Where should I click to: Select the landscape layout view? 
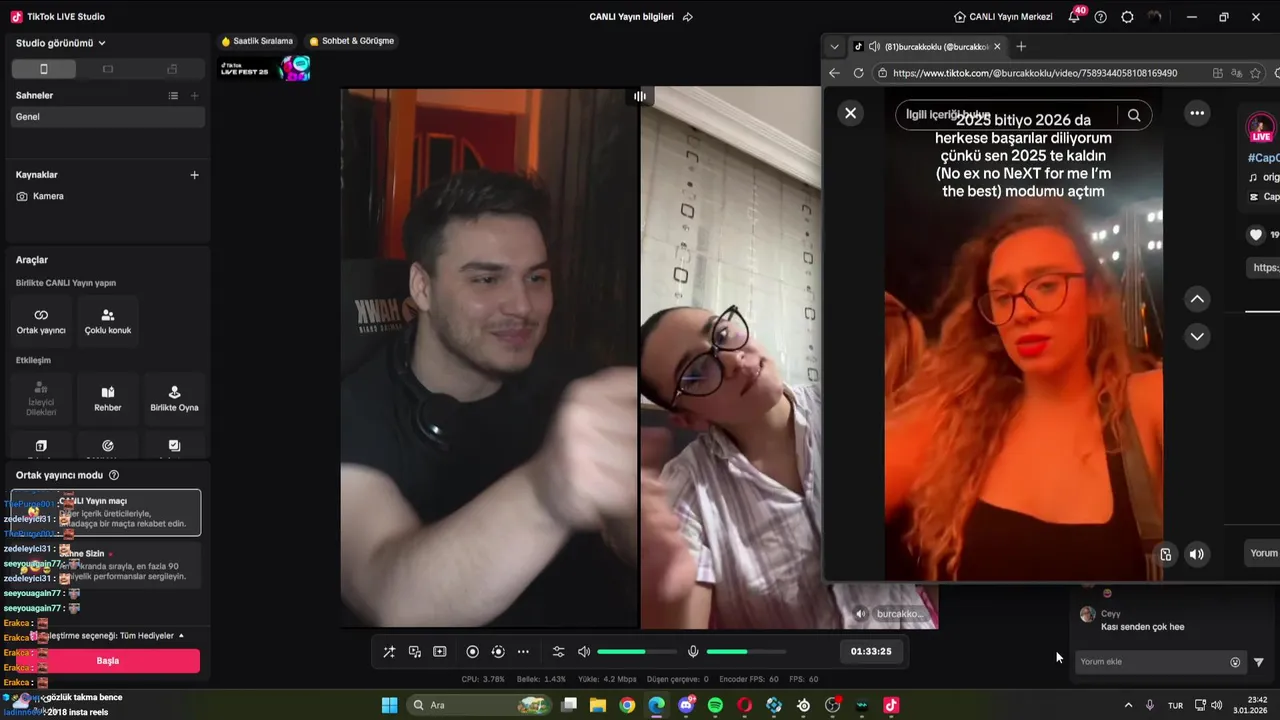click(x=108, y=69)
